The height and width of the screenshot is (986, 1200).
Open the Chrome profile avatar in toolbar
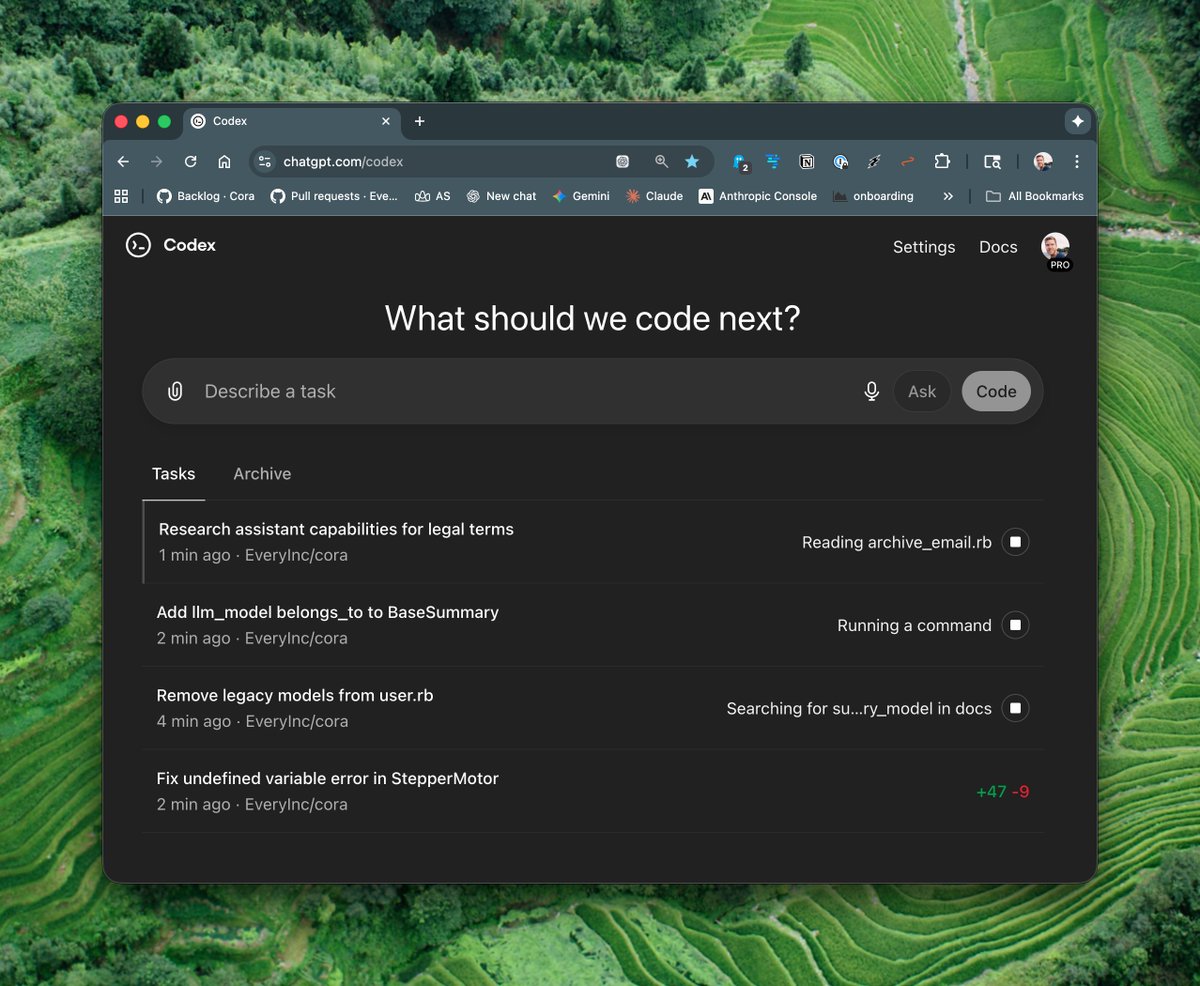[1043, 161]
